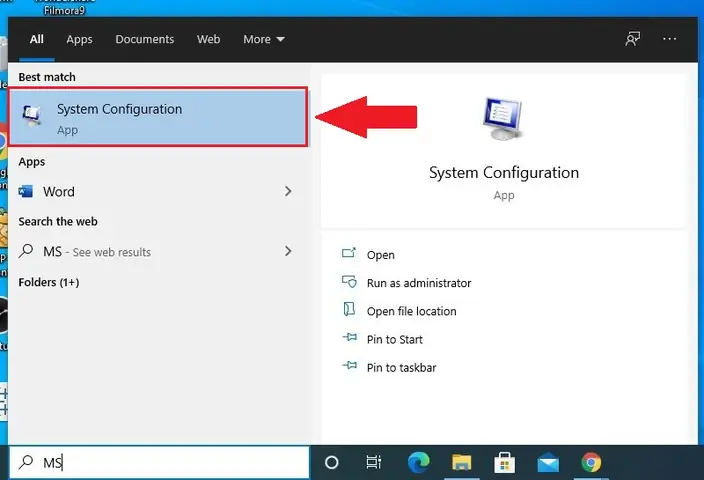The height and width of the screenshot is (480, 704).
Task: Open the Mail app from taskbar
Action: tap(548, 463)
